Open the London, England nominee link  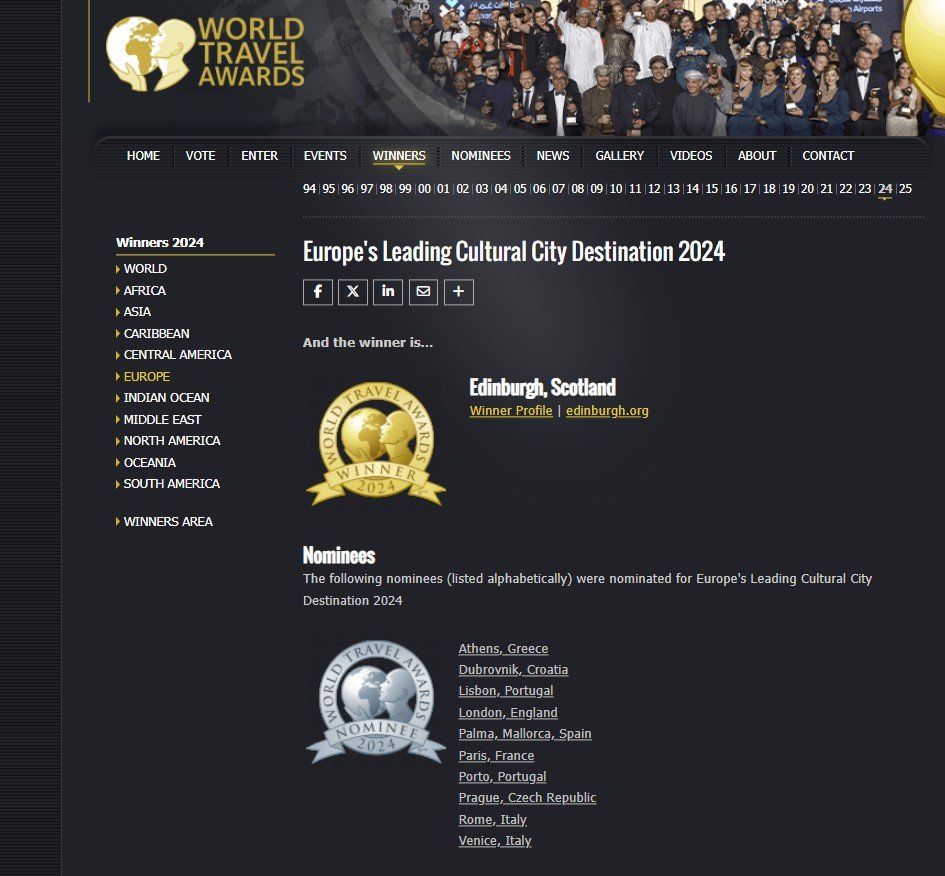(x=508, y=712)
